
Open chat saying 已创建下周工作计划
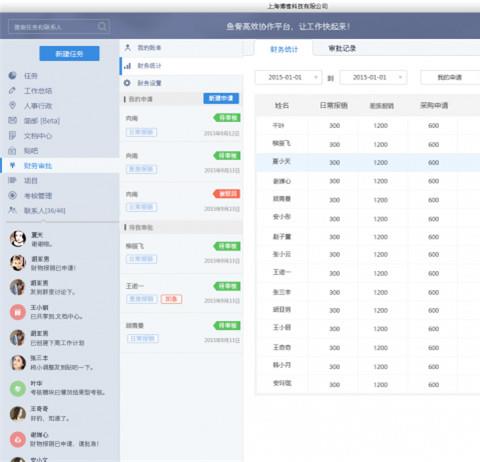[60, 338]
